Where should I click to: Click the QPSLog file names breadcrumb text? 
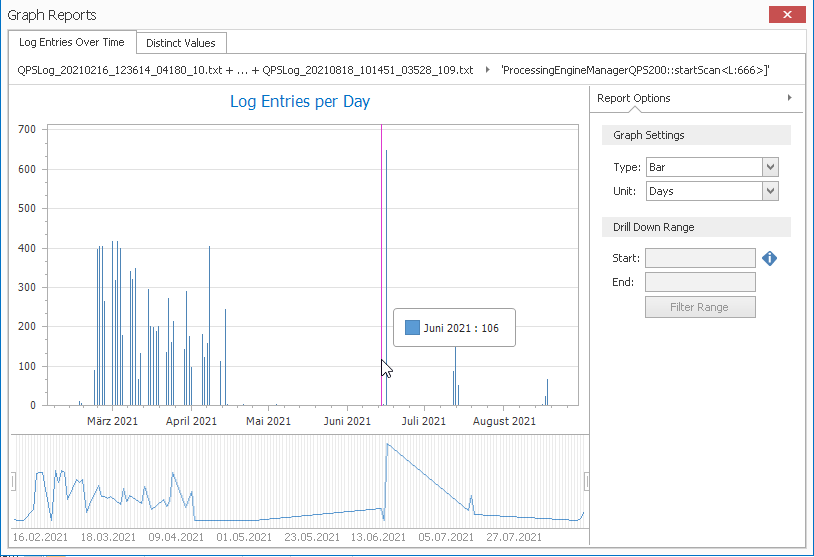[245, 70]
